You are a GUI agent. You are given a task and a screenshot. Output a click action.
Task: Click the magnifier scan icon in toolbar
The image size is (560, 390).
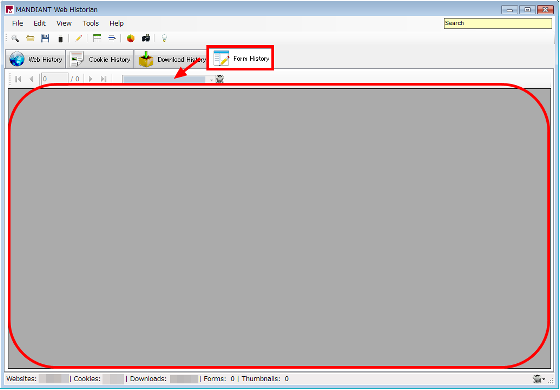point(15,38)
